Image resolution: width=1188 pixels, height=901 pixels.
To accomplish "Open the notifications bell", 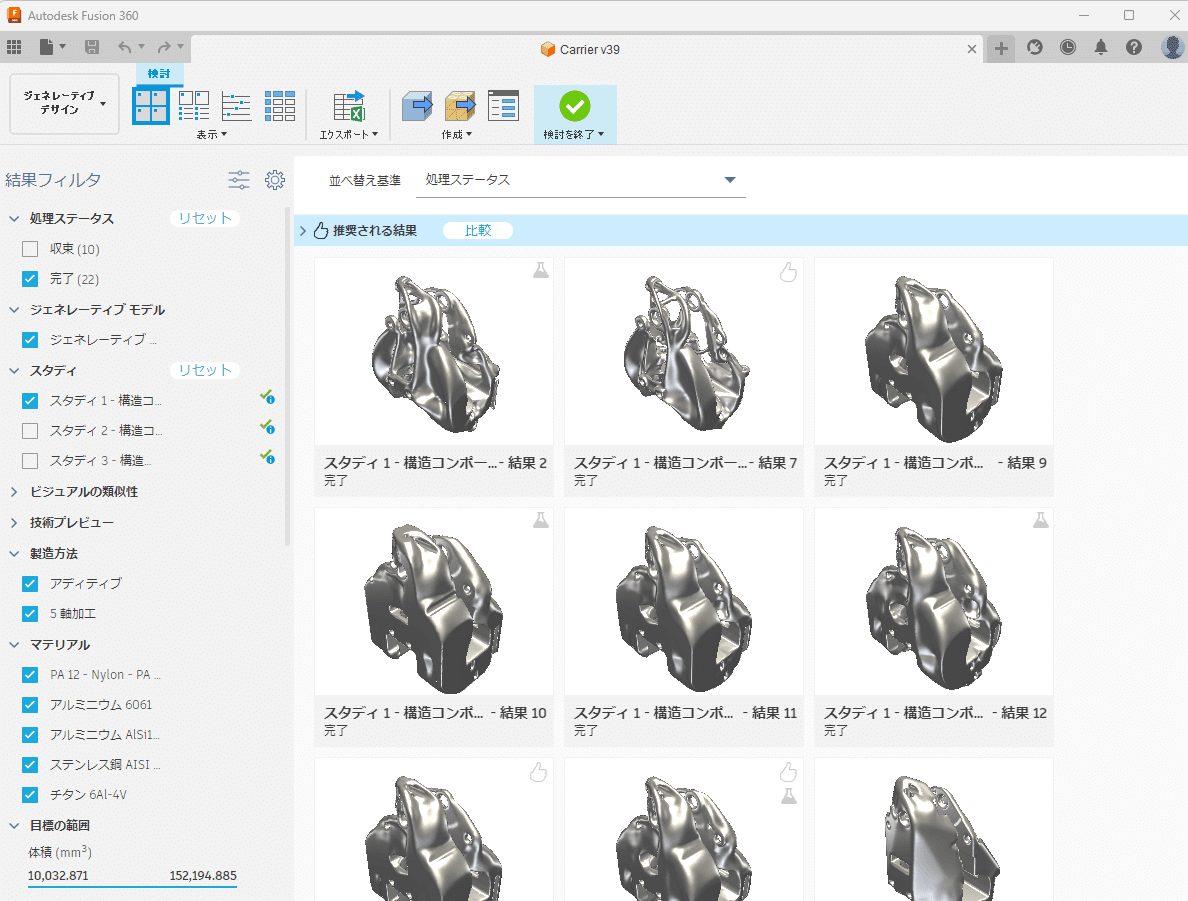I will point(1101,48).
